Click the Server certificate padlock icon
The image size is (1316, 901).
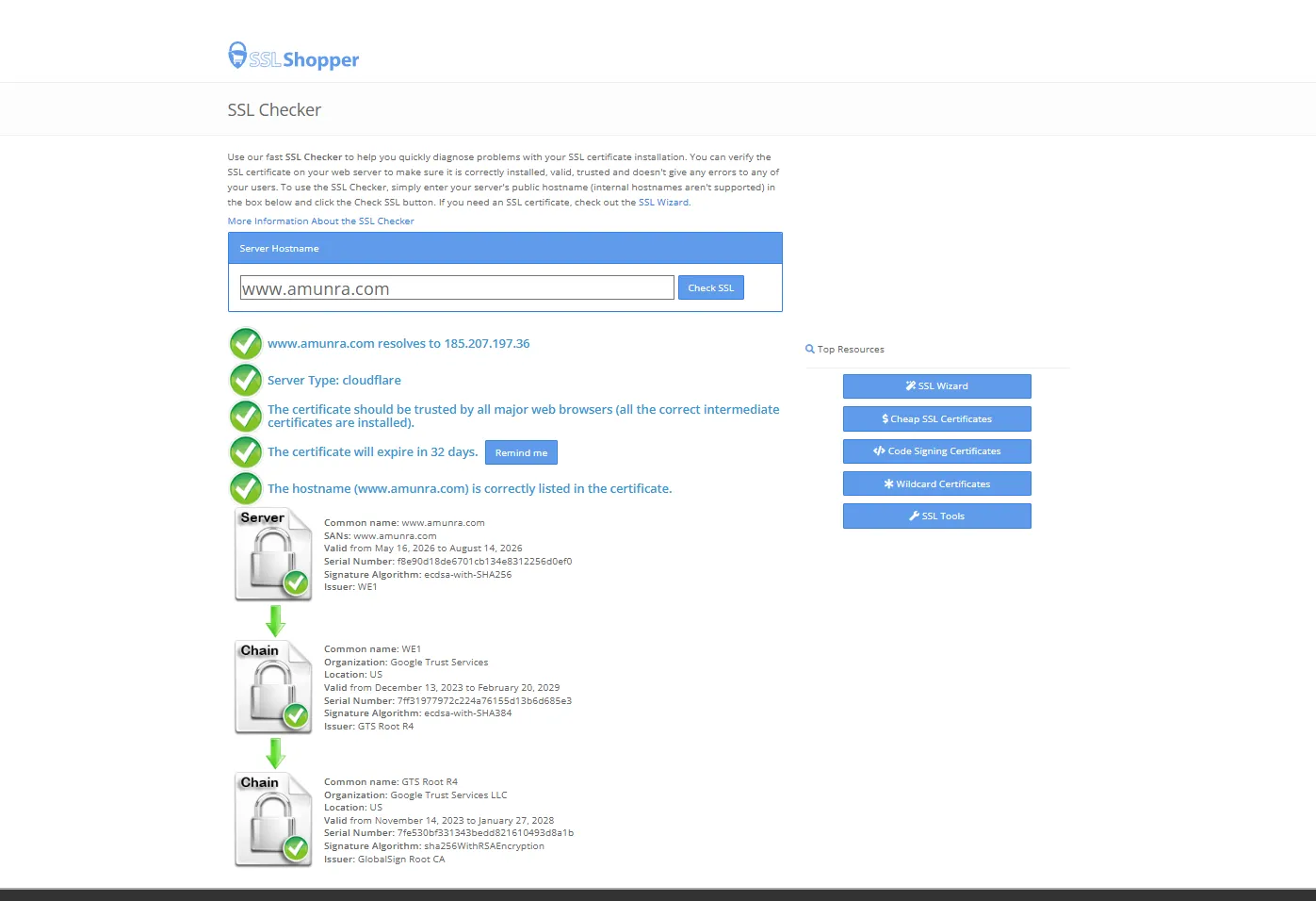(273, 554)
